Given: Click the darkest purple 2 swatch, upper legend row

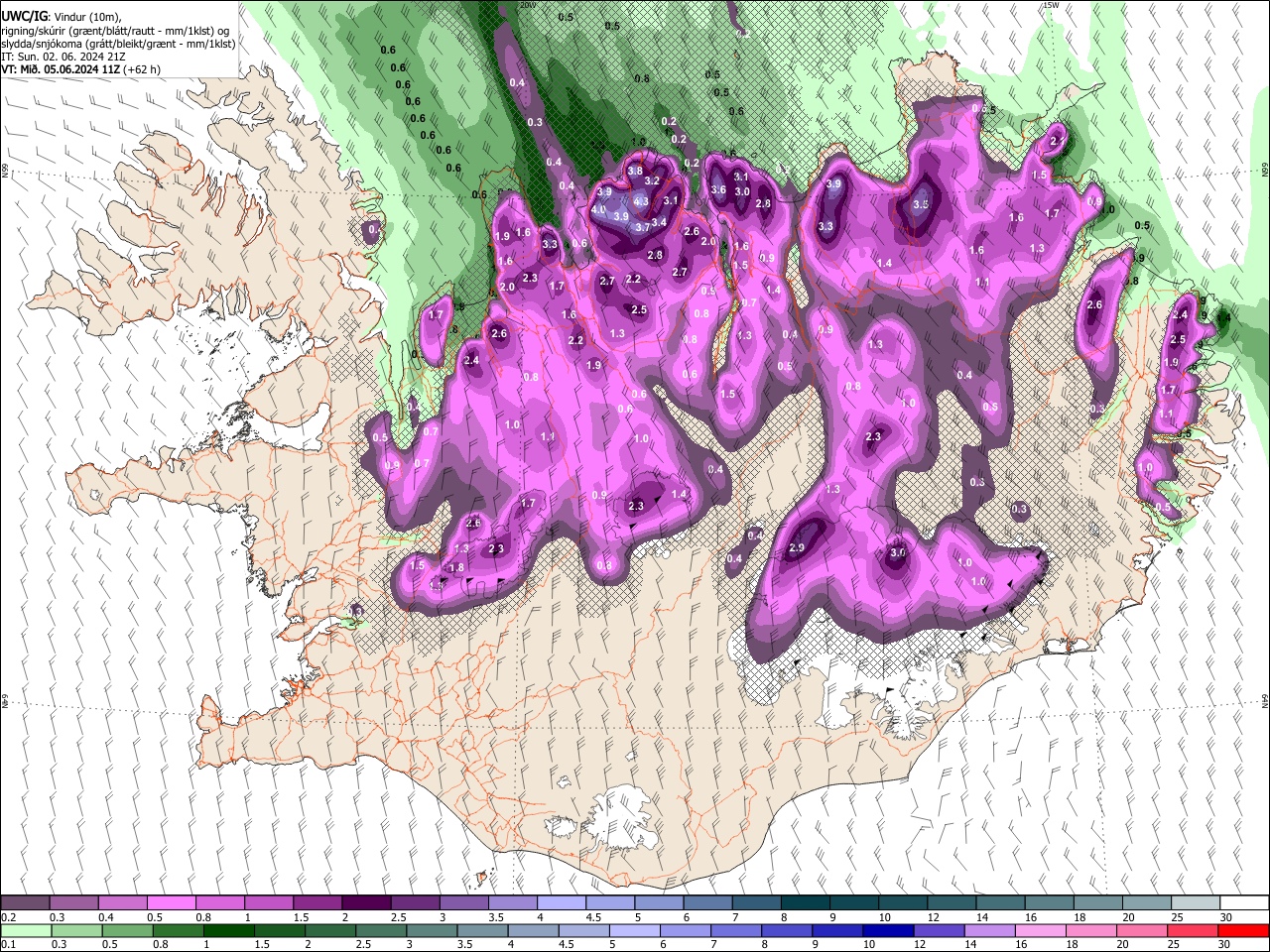Looking at the screenshot, I should click(x=366, y=903).
